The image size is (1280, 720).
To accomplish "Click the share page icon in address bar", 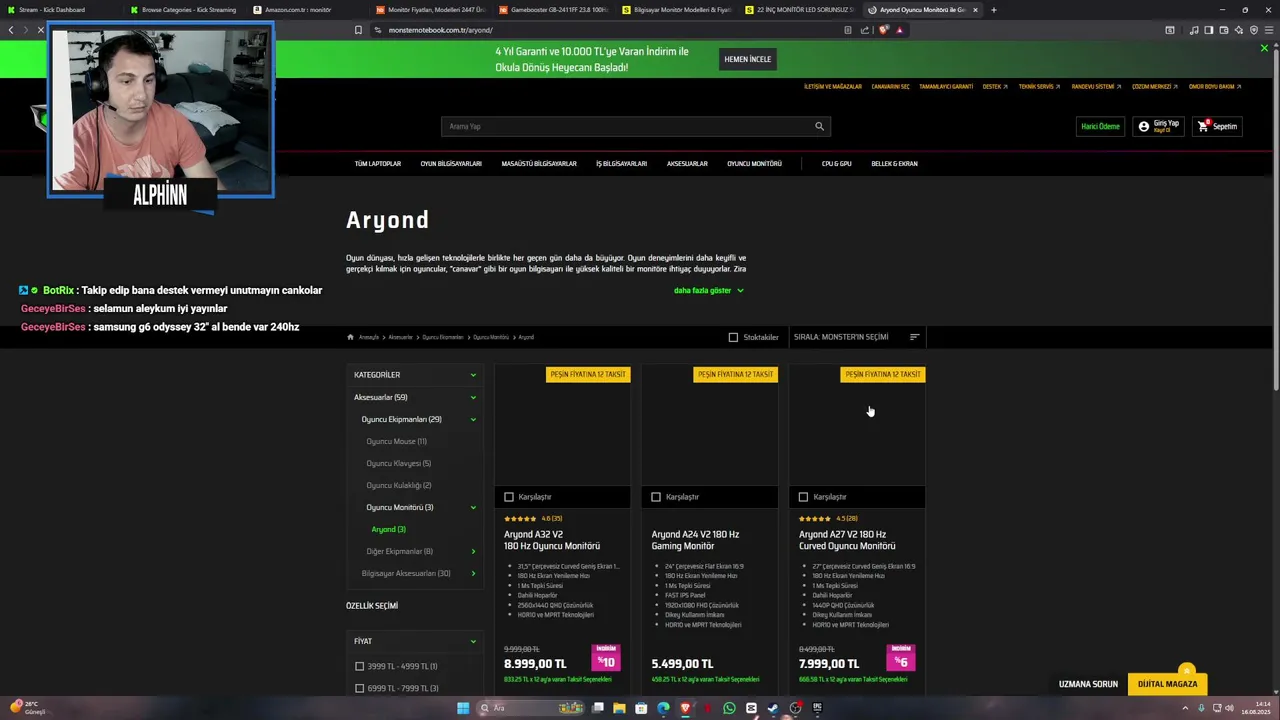I will click(x=865, y=30).
